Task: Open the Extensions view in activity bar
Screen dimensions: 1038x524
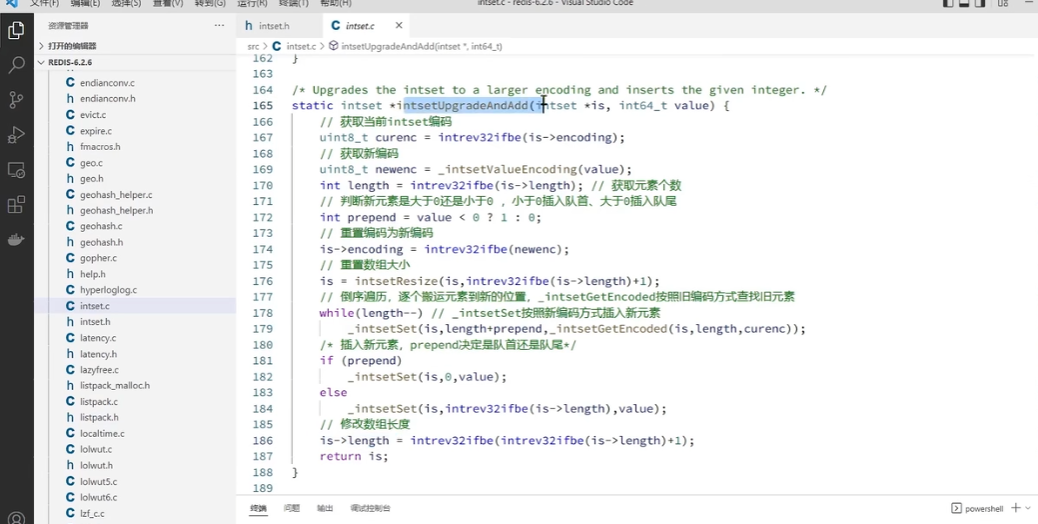Action: (x=17, y=204)
